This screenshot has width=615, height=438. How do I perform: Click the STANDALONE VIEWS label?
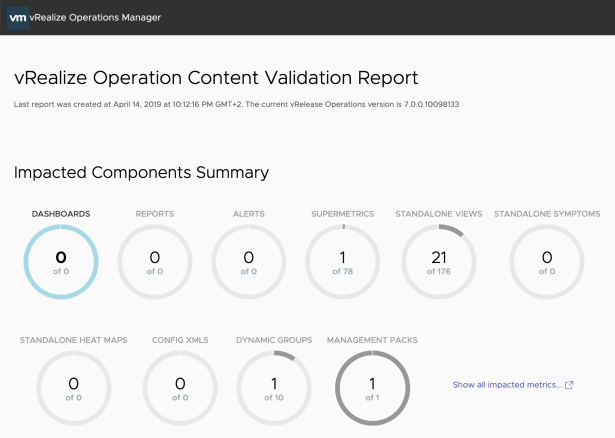coord(439,214)
